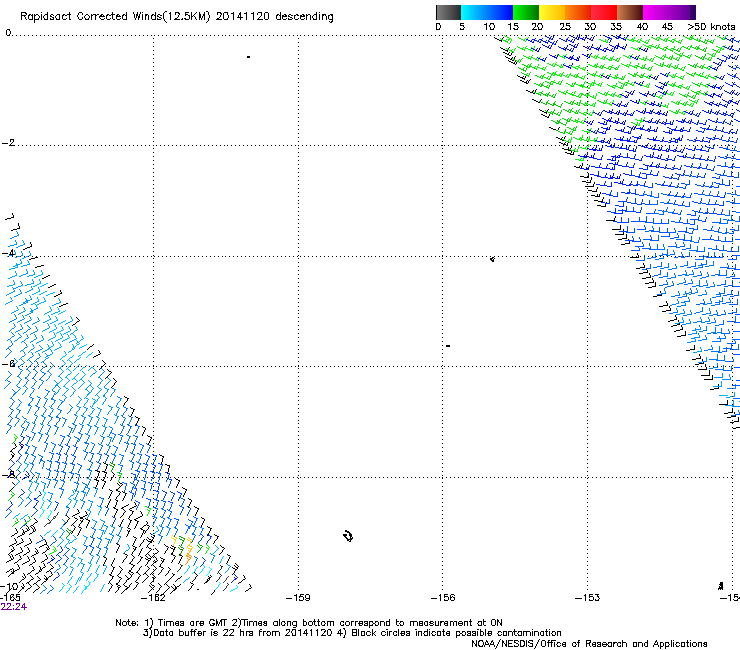Click the '25' legend tick label
The width and height of the screenshot is (740, 650).
point(565,27)
